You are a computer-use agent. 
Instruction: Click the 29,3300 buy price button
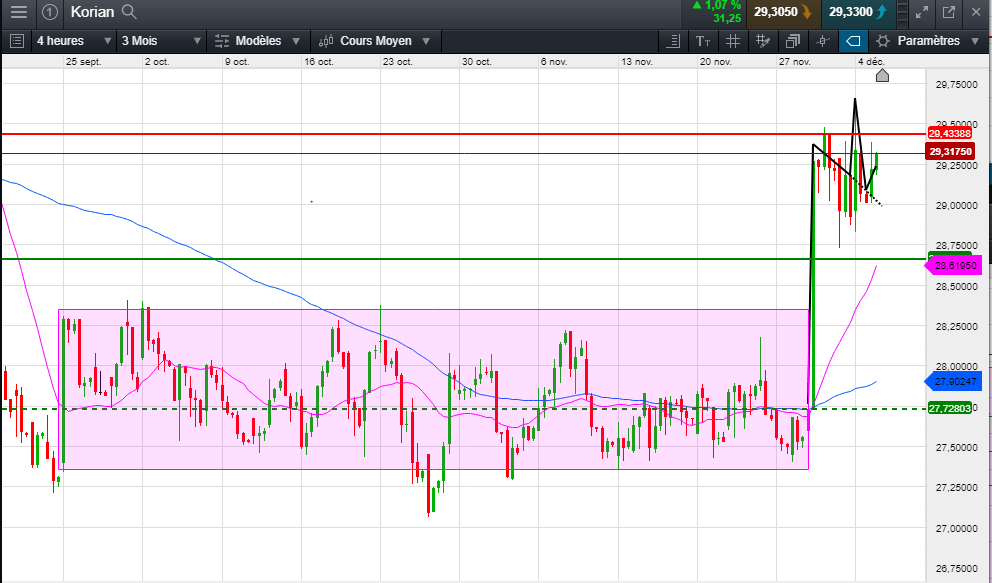coord(856,12)
